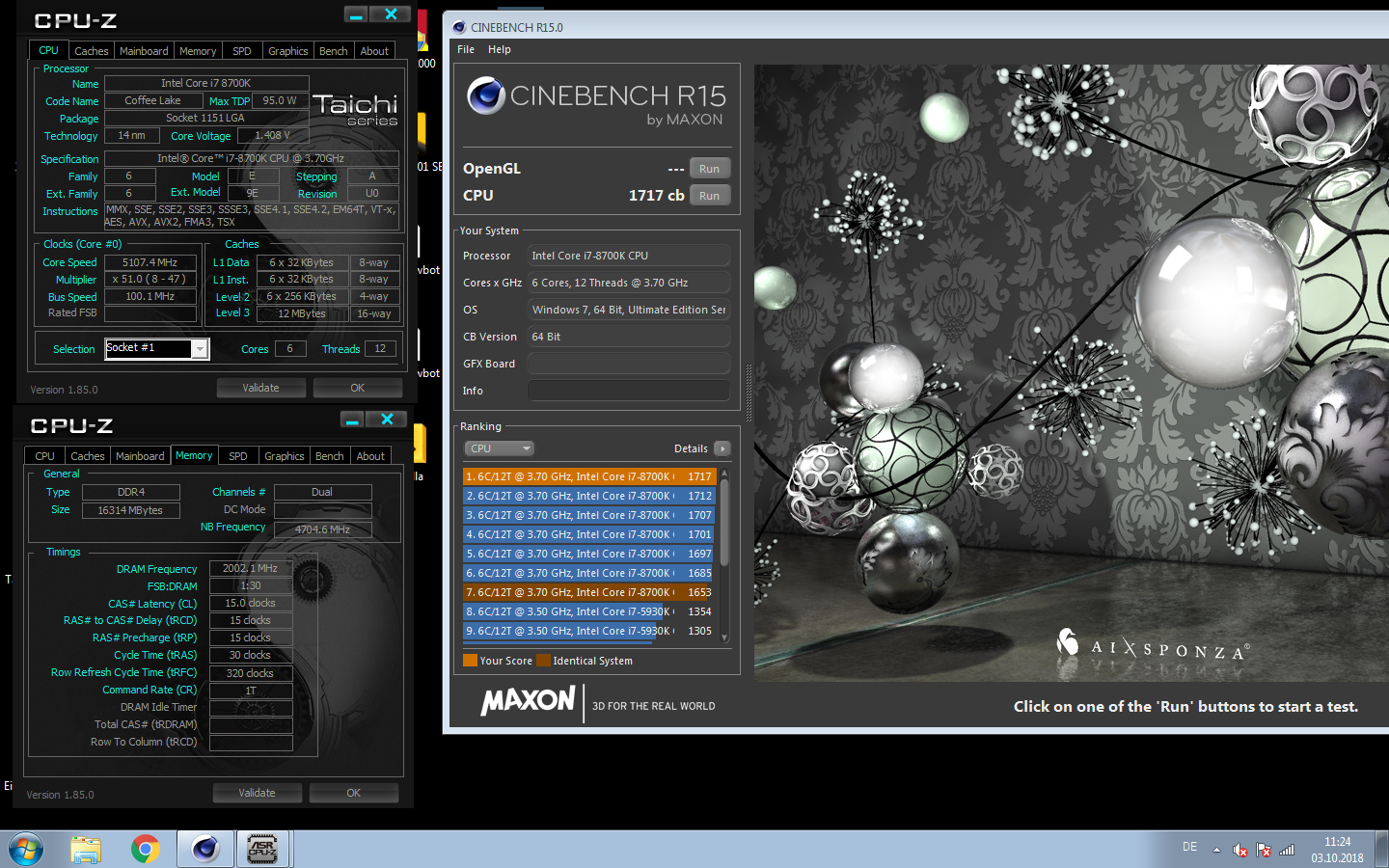Viewport: 1389px width, 868px height.
Task: Minimize the top CPU-Z window
Action: [357, 14]
